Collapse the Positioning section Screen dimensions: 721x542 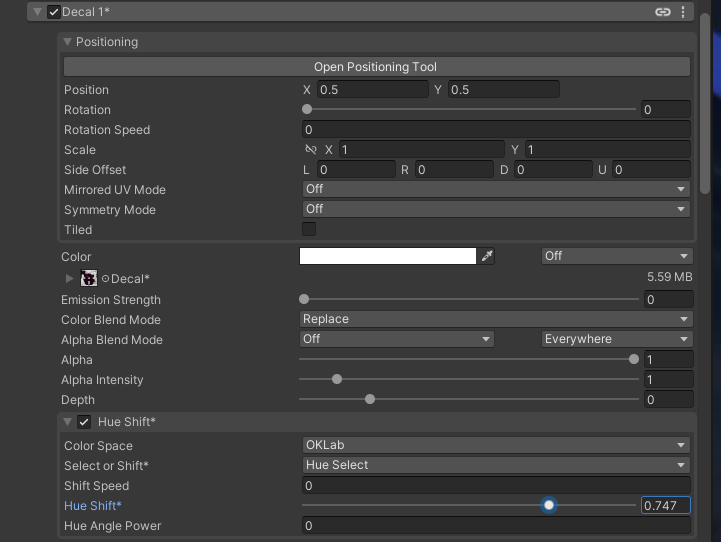coord(68,42)
